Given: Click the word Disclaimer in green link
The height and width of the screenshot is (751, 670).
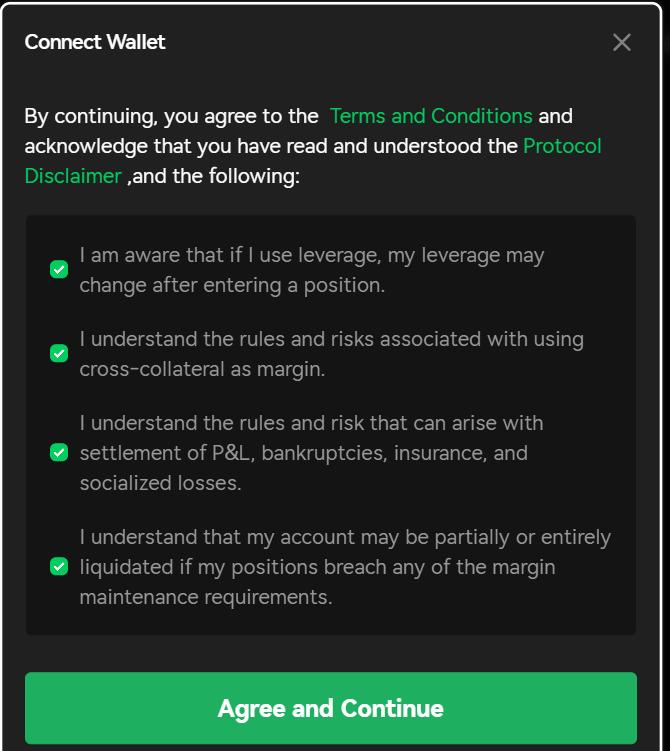Looking at the screenshot, I should 73,176.
